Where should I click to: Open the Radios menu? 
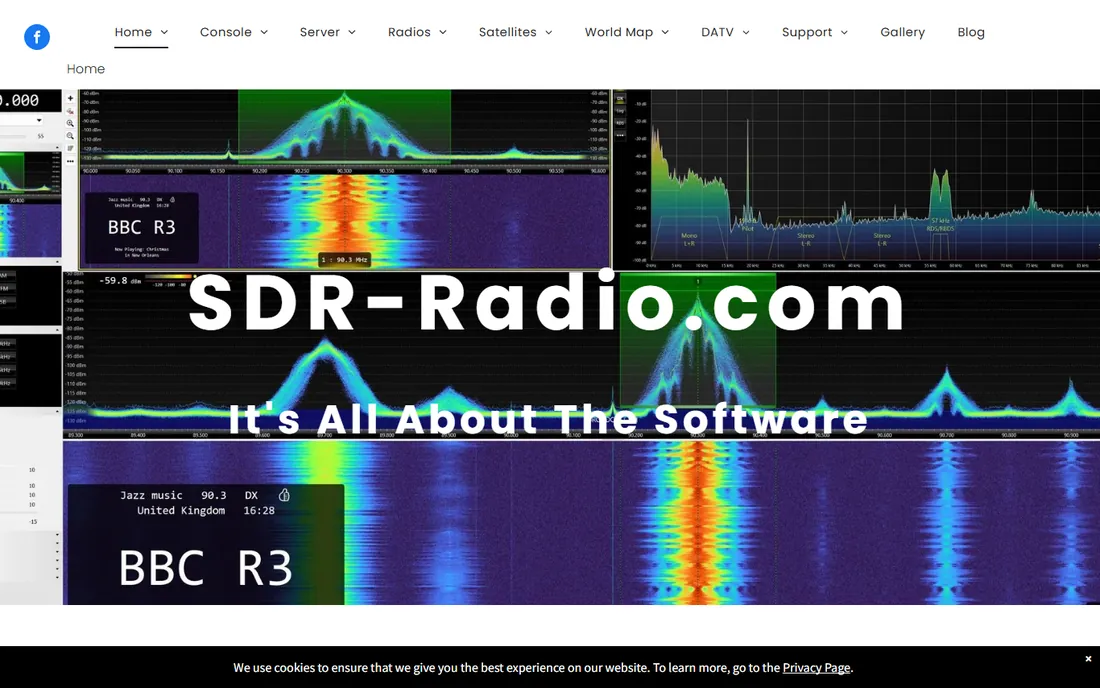[409, 32]
